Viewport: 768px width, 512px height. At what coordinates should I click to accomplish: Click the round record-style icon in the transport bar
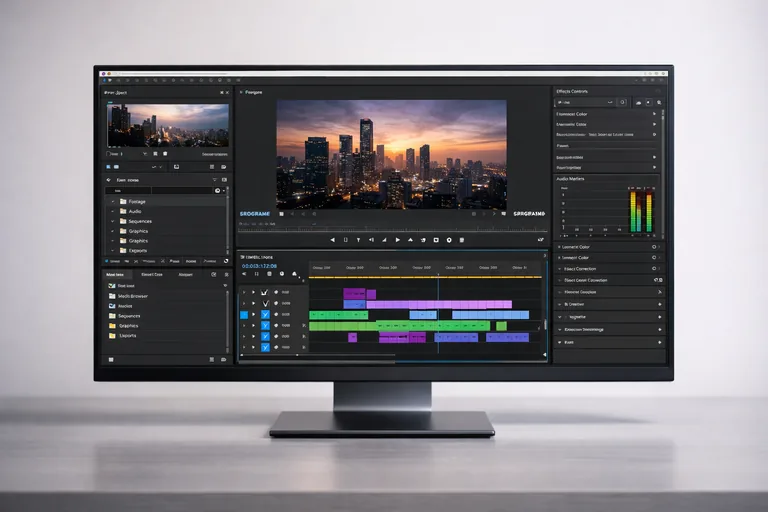(449, 240)
